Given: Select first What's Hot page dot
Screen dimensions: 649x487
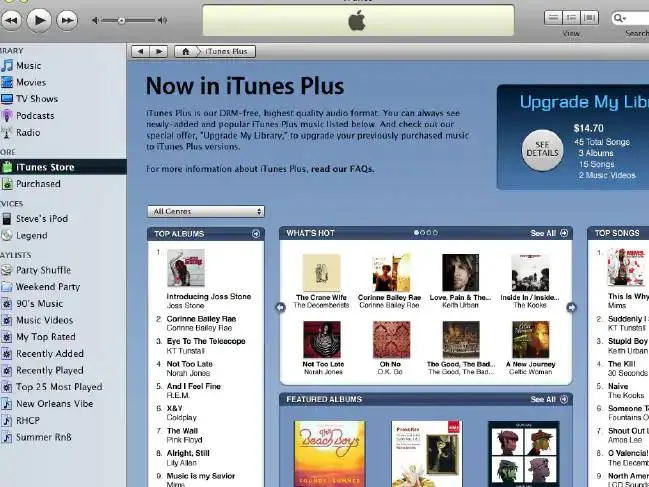Looking at the screenshot, I should [416, 233].
